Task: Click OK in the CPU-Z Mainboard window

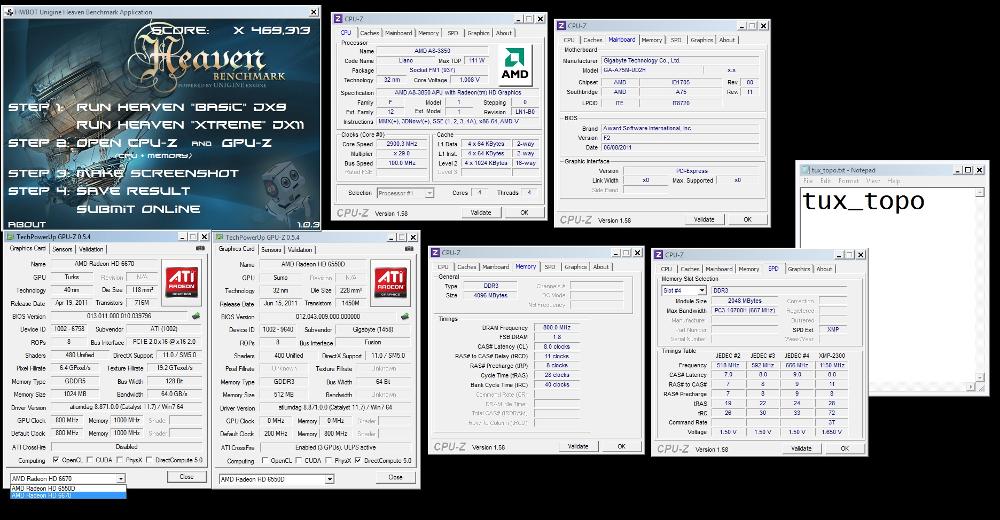Action: pos(747,219)
